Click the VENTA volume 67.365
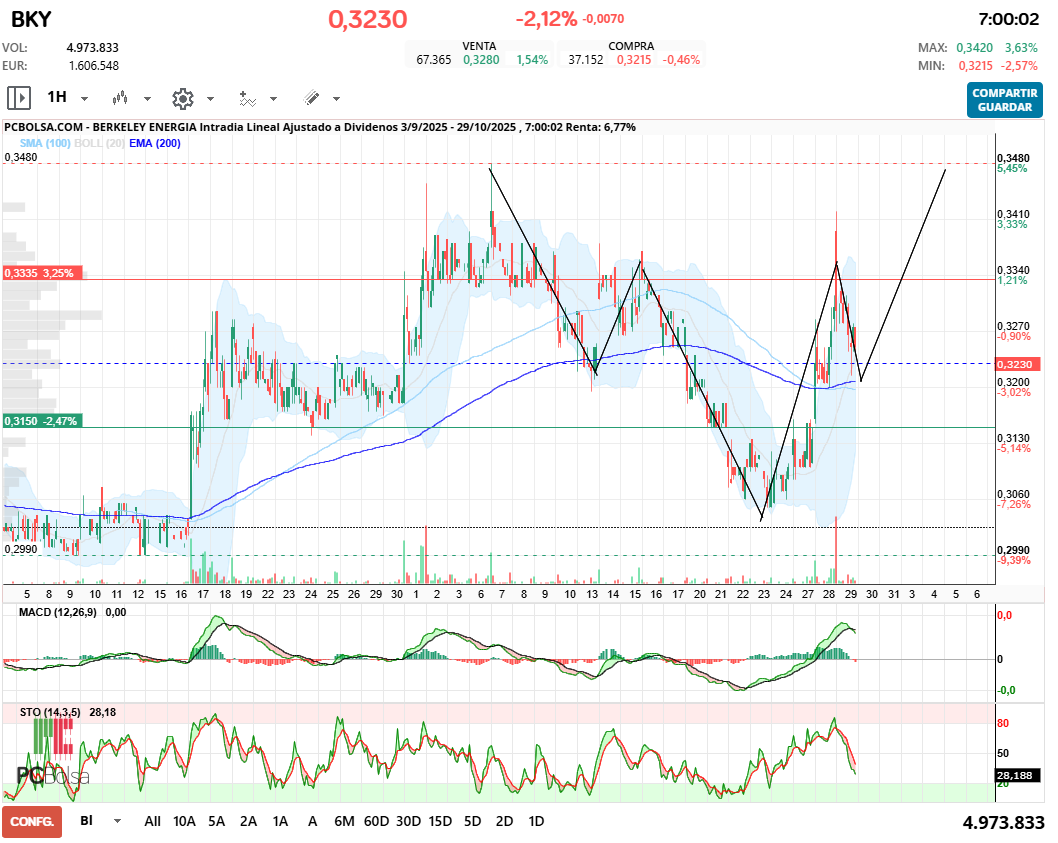The width and height of the screenshot is (1058, 843). [x=433, y=59]
